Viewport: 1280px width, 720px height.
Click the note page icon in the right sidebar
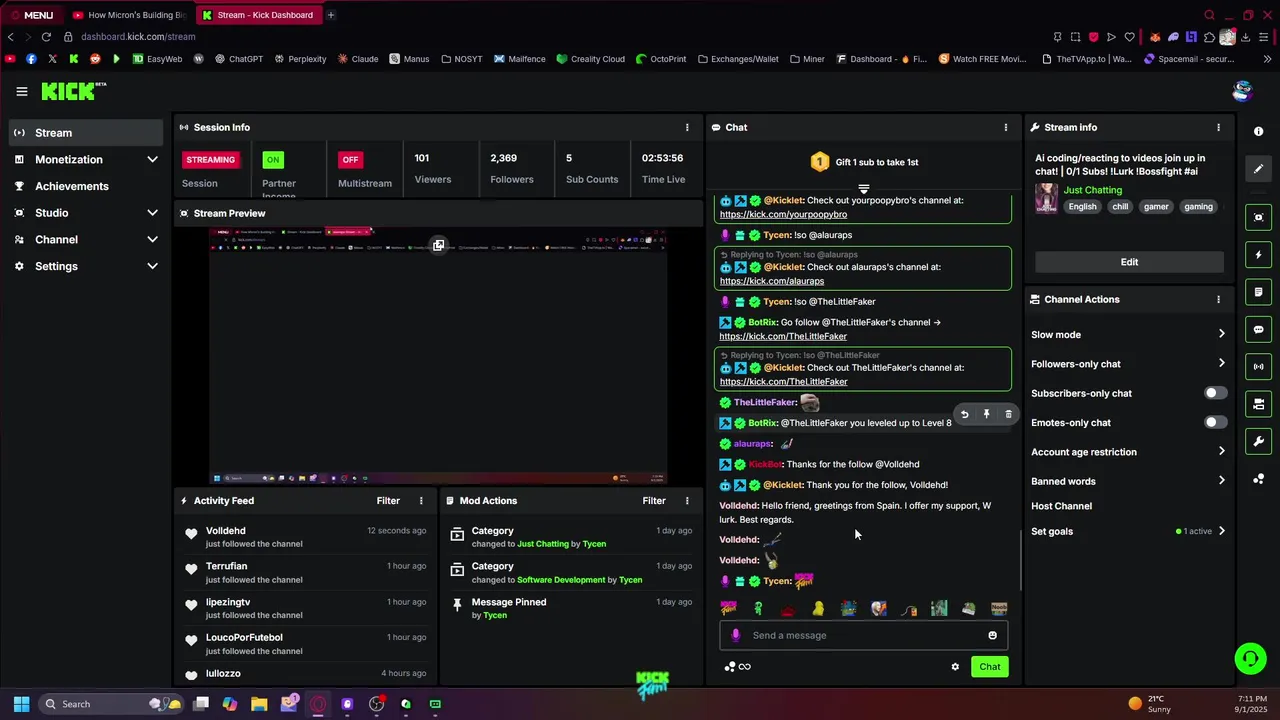pos(1258,292)
